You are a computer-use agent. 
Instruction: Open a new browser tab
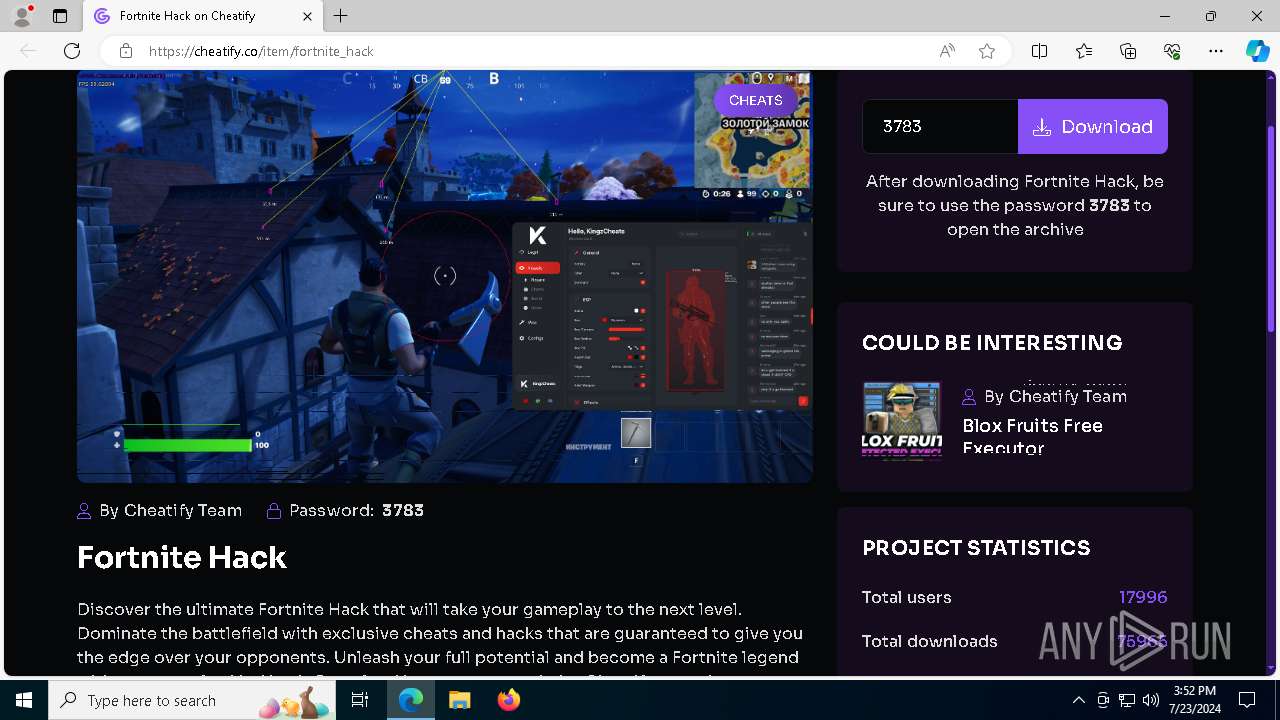click(x=341, y=16)
